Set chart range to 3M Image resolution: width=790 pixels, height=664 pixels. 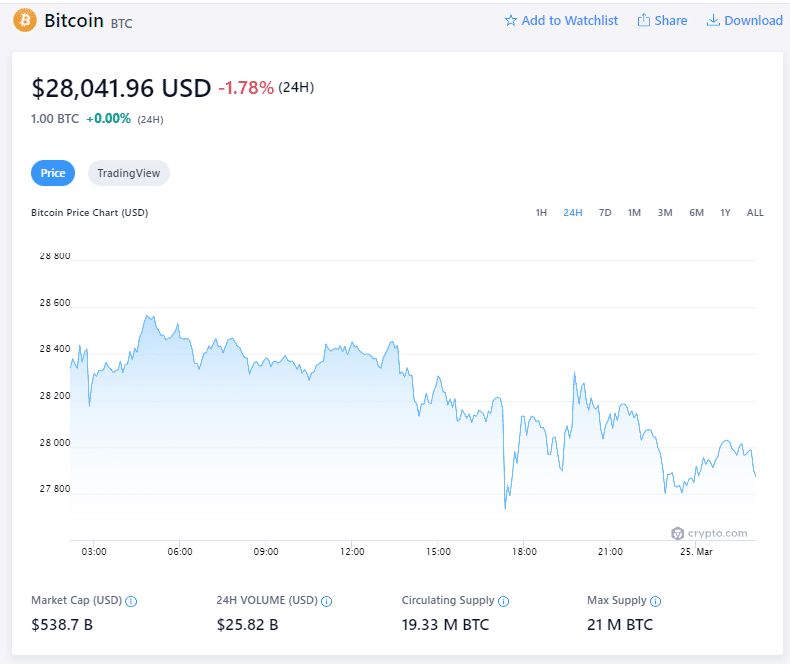(x=665, y=213)
